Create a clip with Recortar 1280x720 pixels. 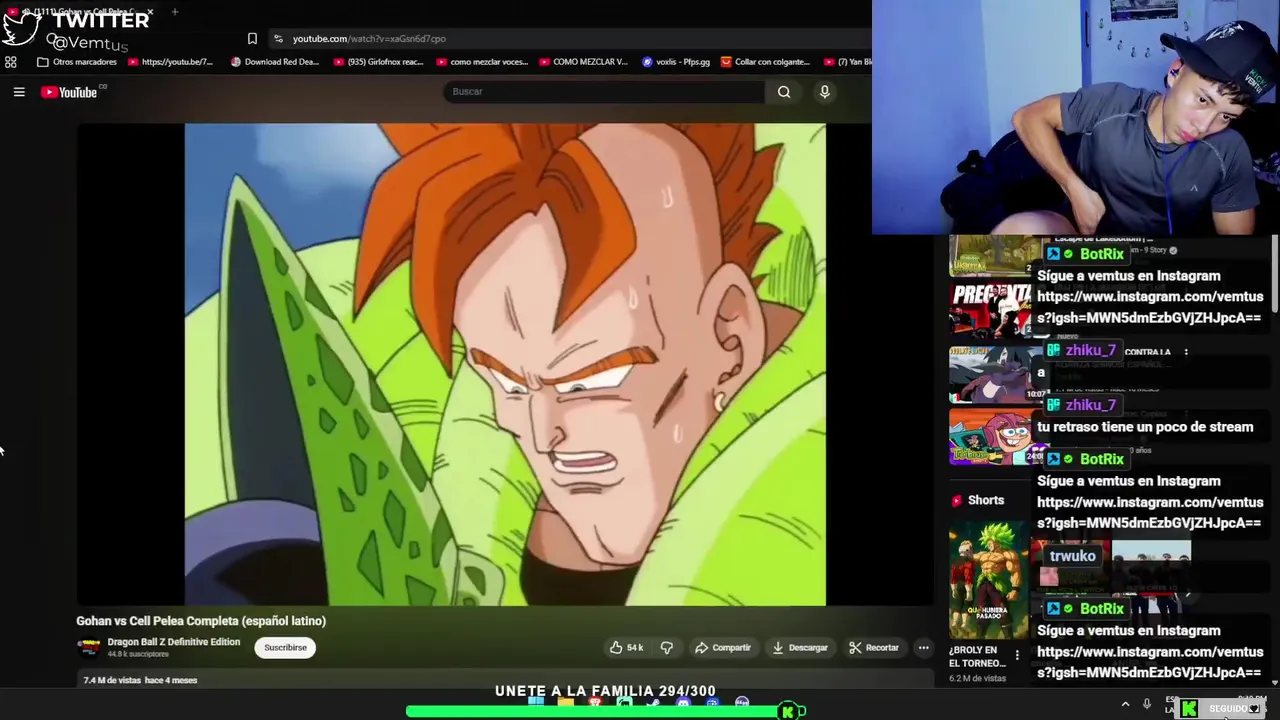(874, 648)
